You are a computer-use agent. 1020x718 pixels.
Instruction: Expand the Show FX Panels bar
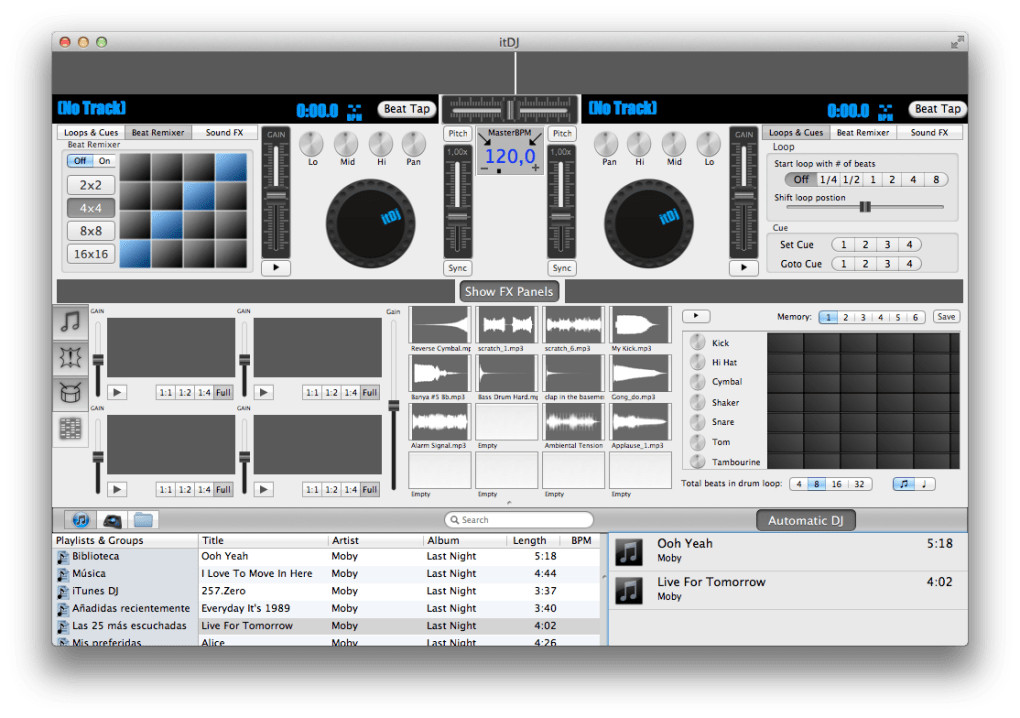coord(509,292)
